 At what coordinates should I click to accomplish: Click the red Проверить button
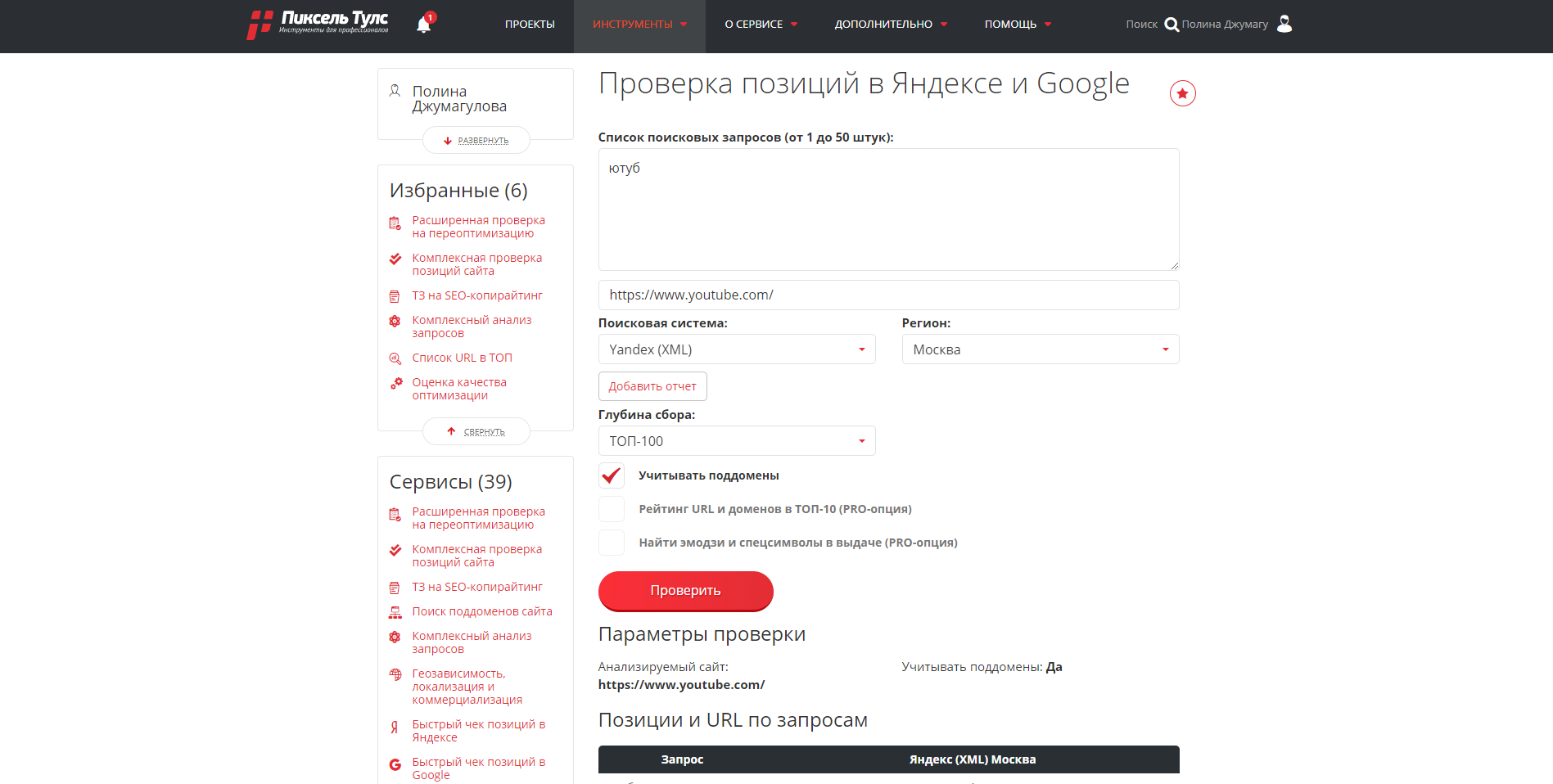pos(685,591)
